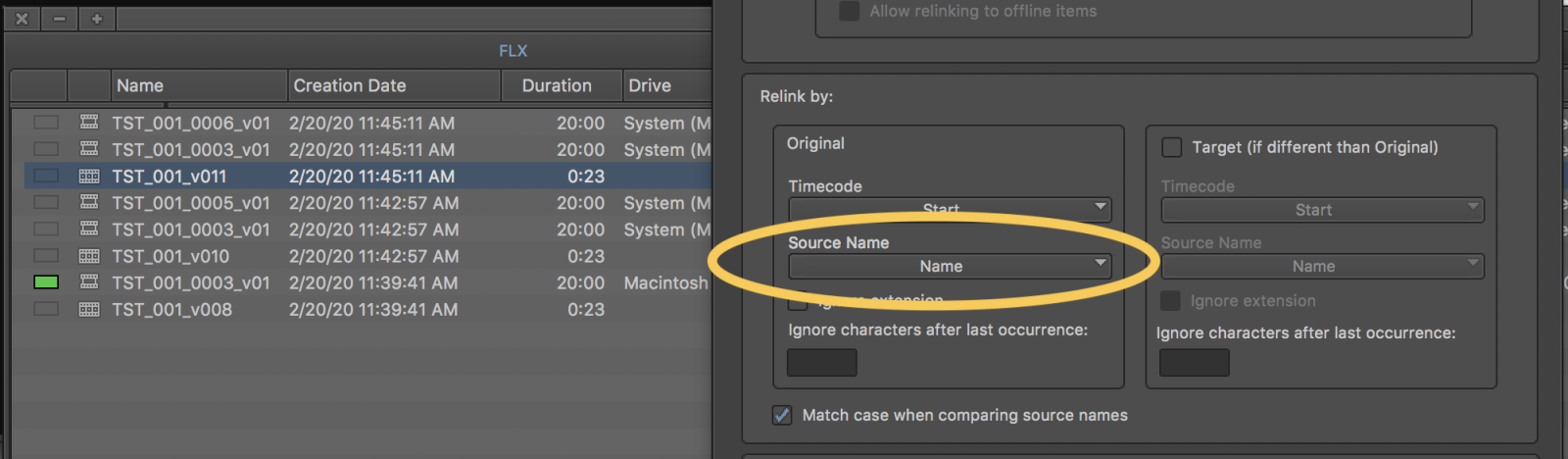Sort by the Duration column header

tap(557, 86)
